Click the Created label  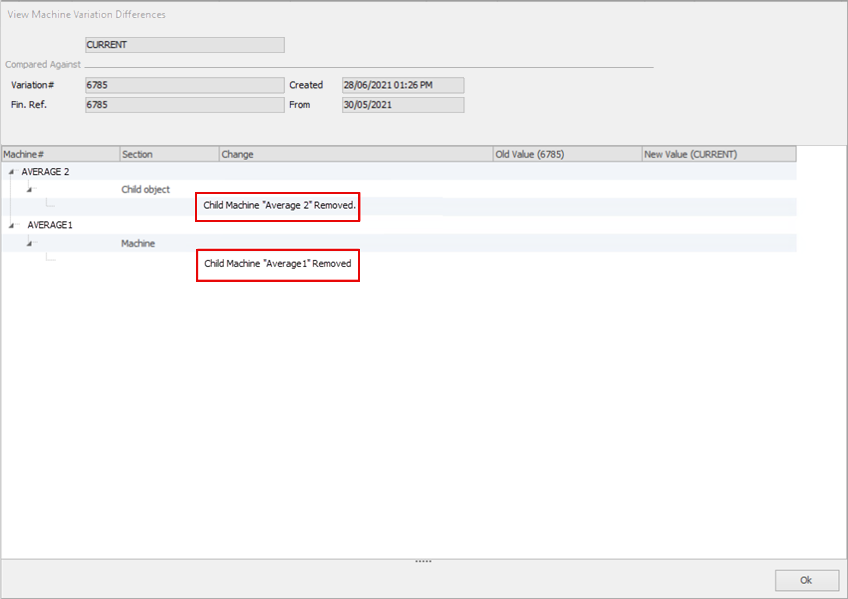pyautogui.click(x=306, y=85)
